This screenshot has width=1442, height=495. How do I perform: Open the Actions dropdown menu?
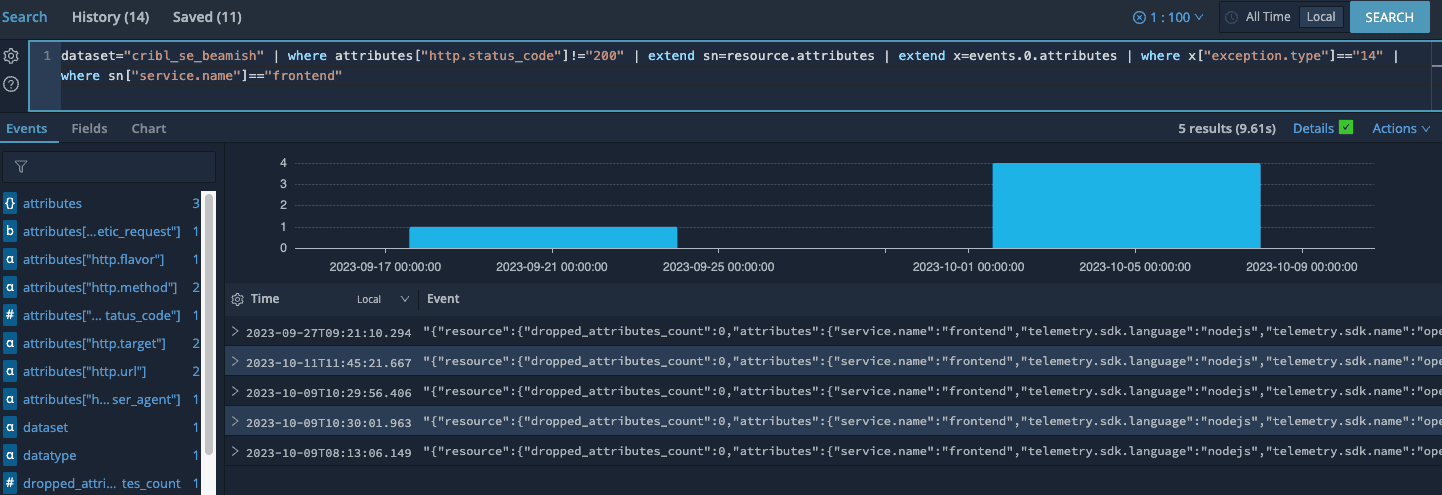1400,128
